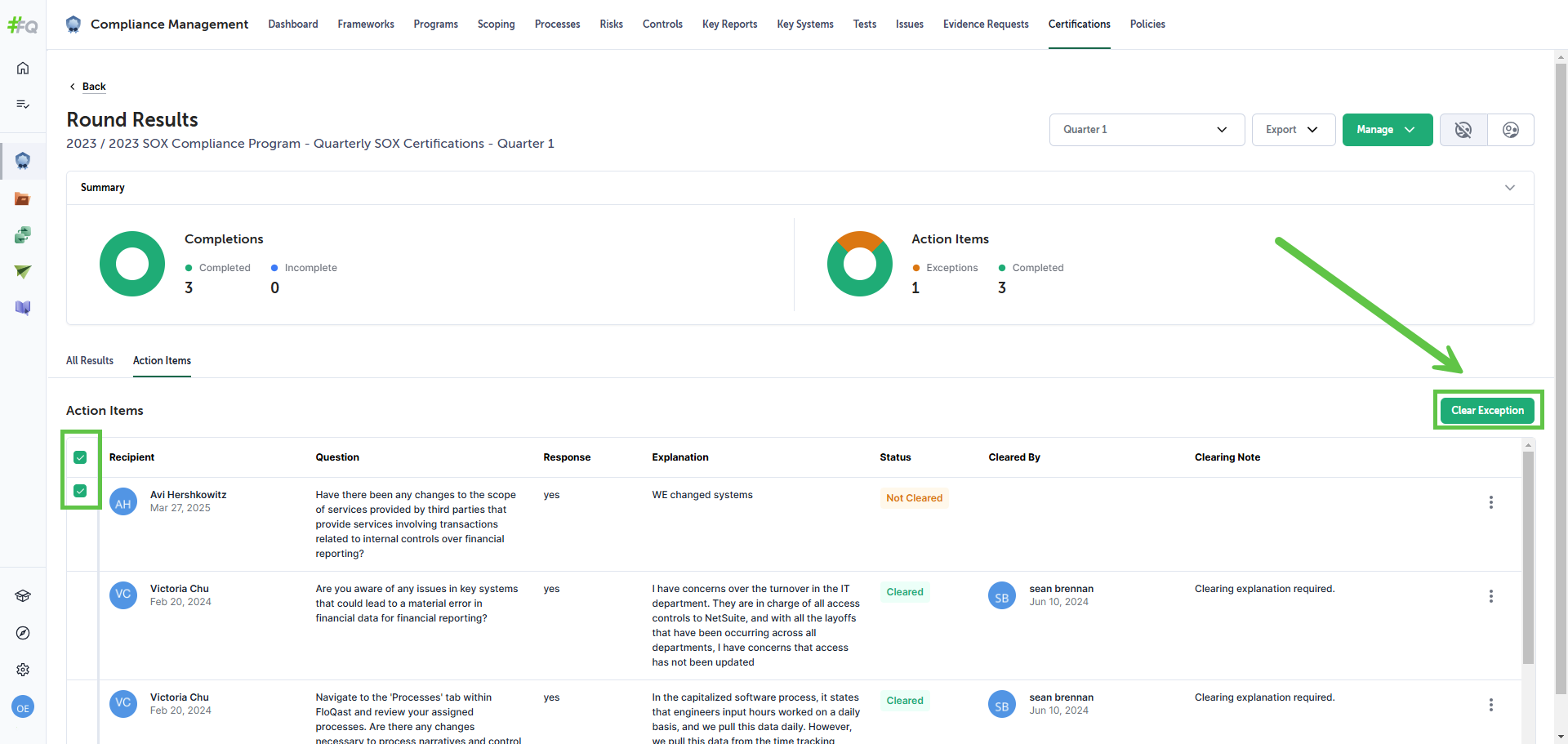Open row actions for Avi Hershkowitz
Image resolution: width=1568 pixels, height=744 pixels.
1491,502
